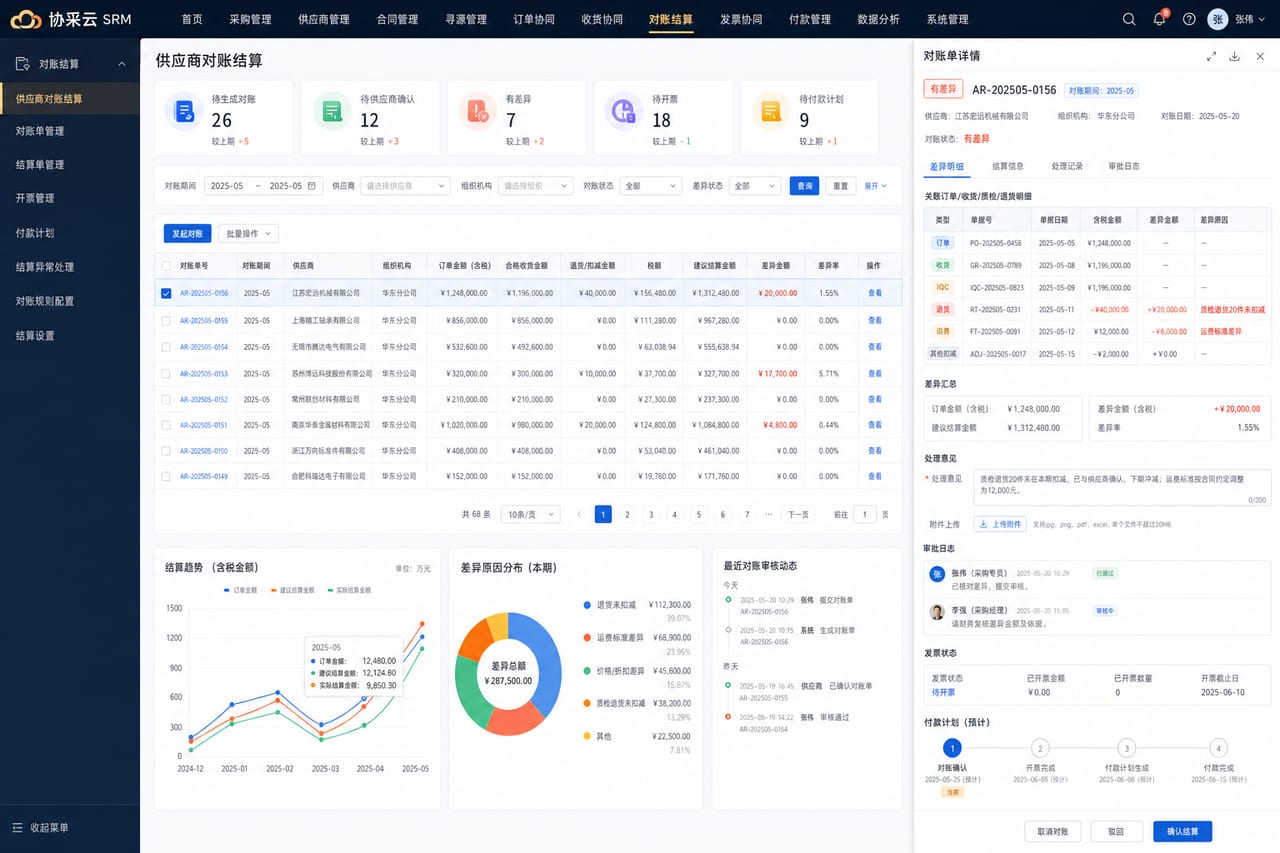Click the help question mark icon

click(x=1189, y=19)
